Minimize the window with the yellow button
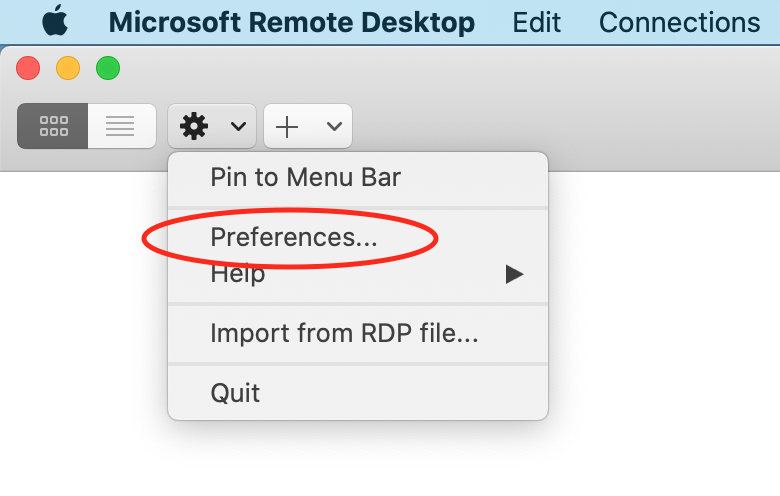The image size is (780, 496). 68,68
